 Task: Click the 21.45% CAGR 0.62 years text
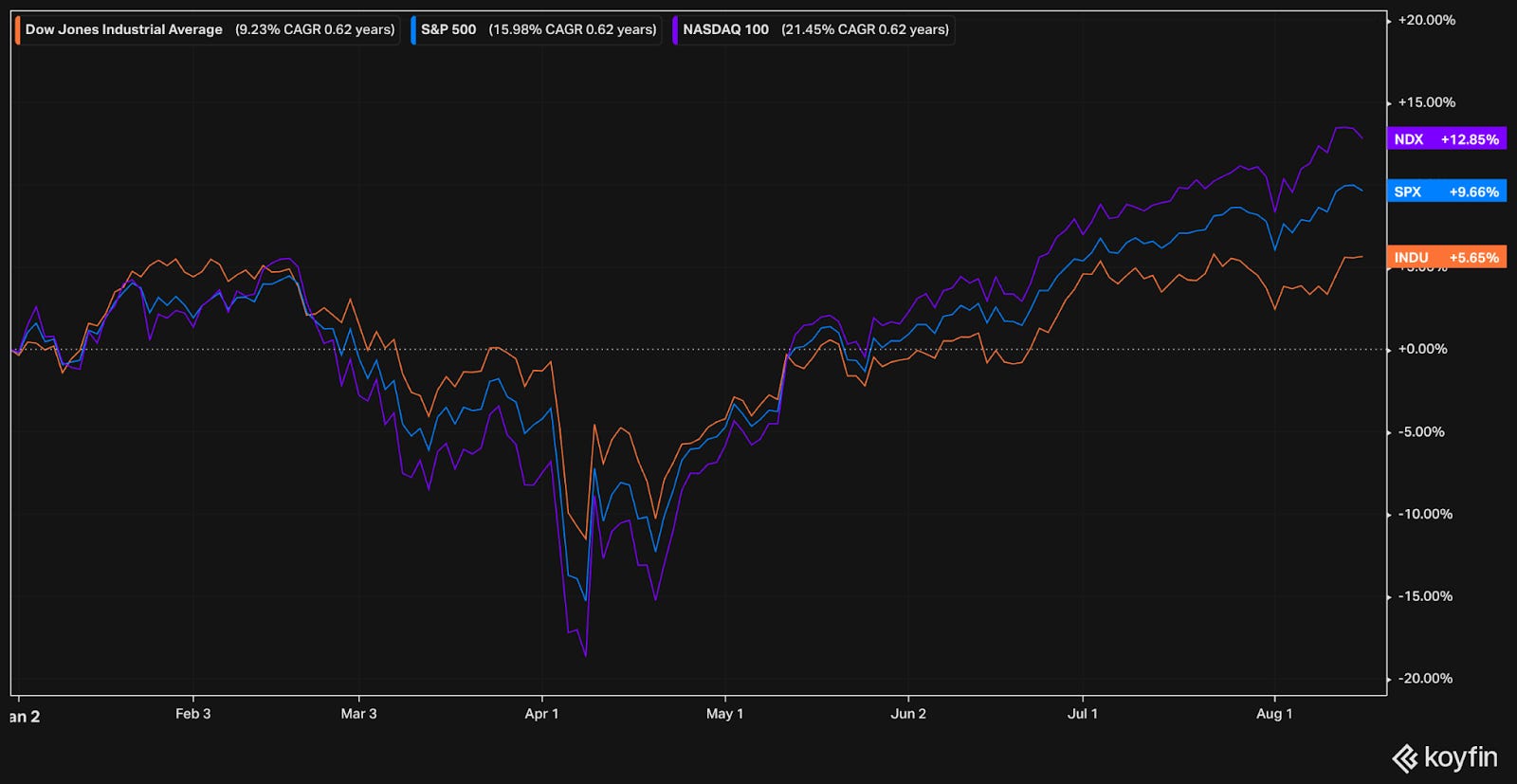click(865, 29)
